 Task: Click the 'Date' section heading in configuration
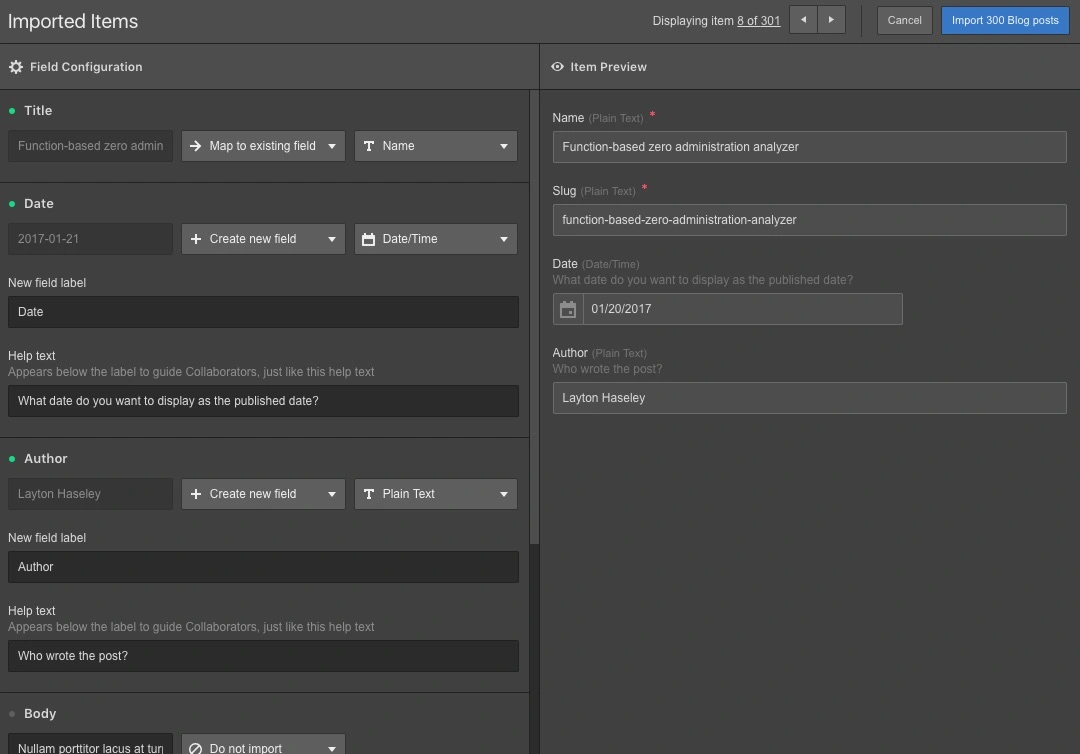point(39,204)
